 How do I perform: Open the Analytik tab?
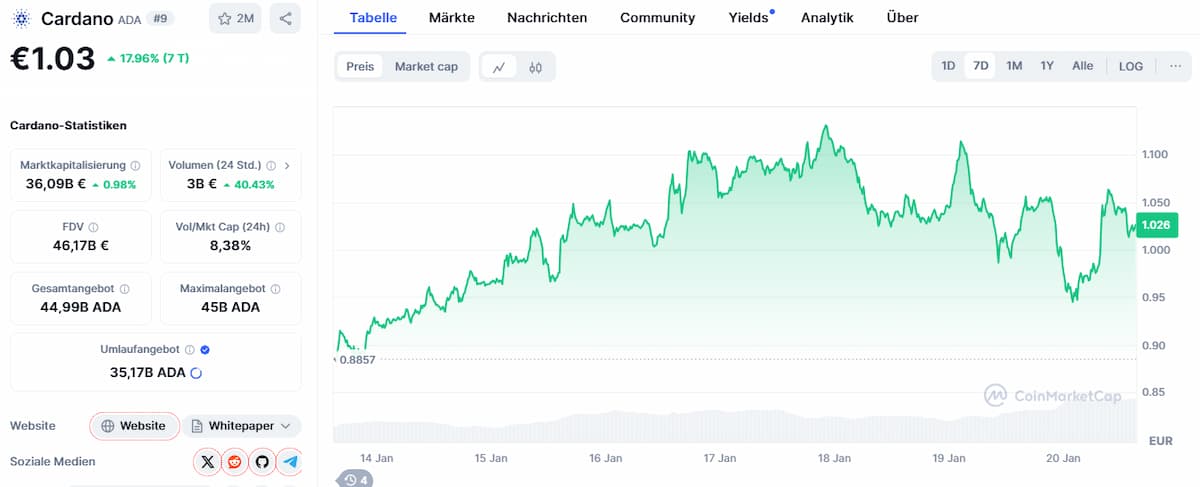pyautogui.click(x=827, y=17)
